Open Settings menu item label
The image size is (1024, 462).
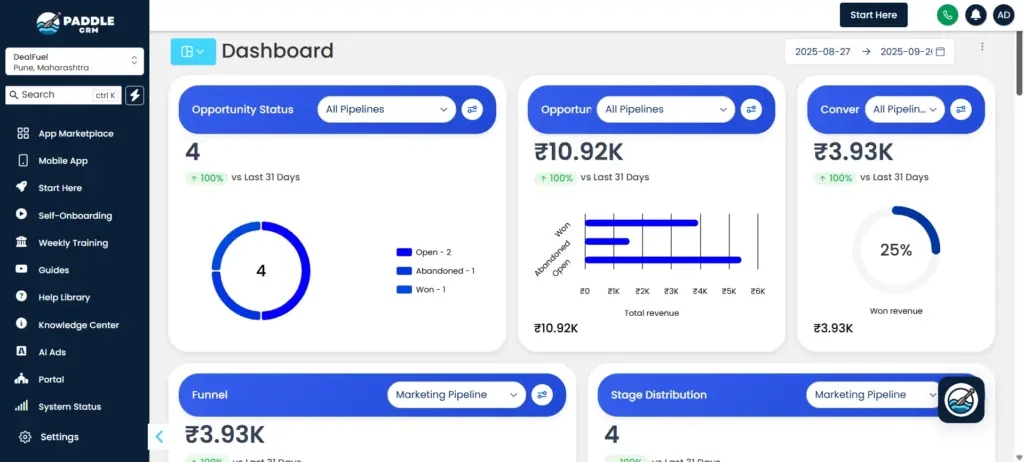click(x=59, y=437)
